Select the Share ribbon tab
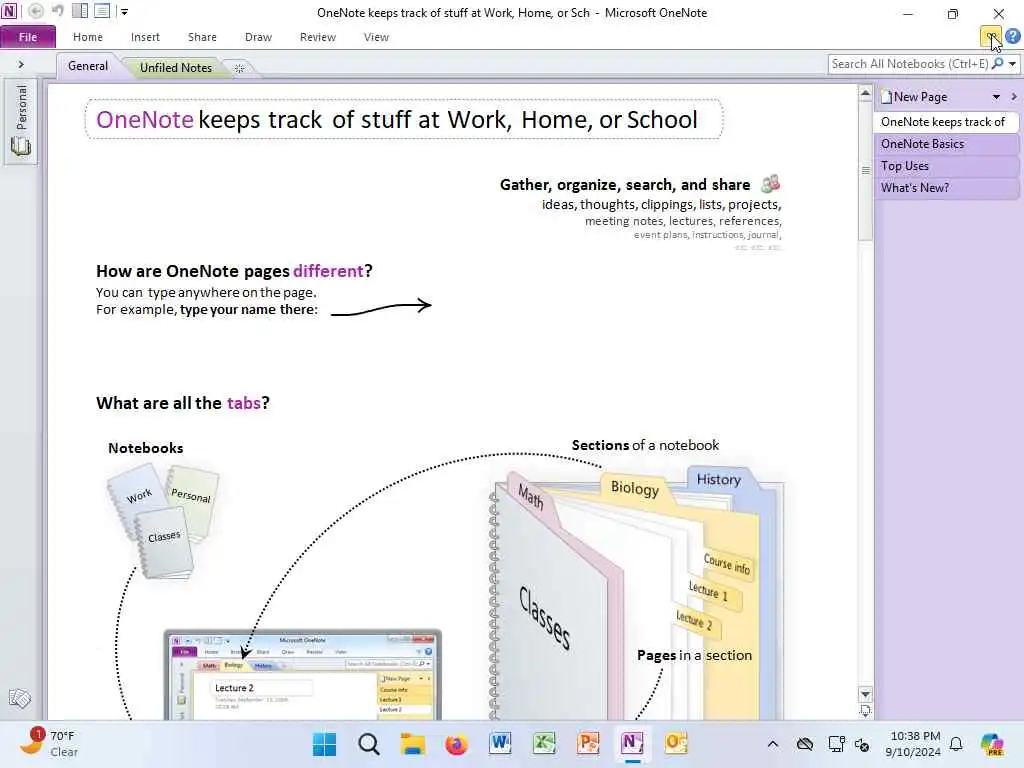The width and height of the screenshot is (1024, 768). tap(202, 37)
